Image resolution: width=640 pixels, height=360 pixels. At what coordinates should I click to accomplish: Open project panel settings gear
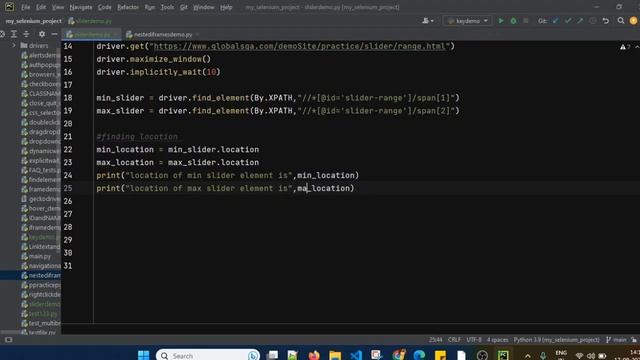[42, 34]
